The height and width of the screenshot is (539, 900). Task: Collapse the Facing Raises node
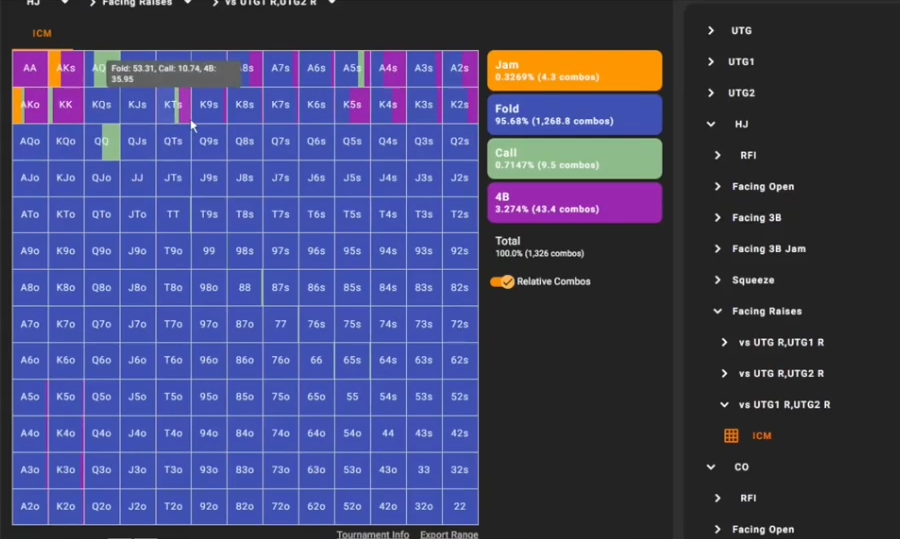click(x=717, y=311)
